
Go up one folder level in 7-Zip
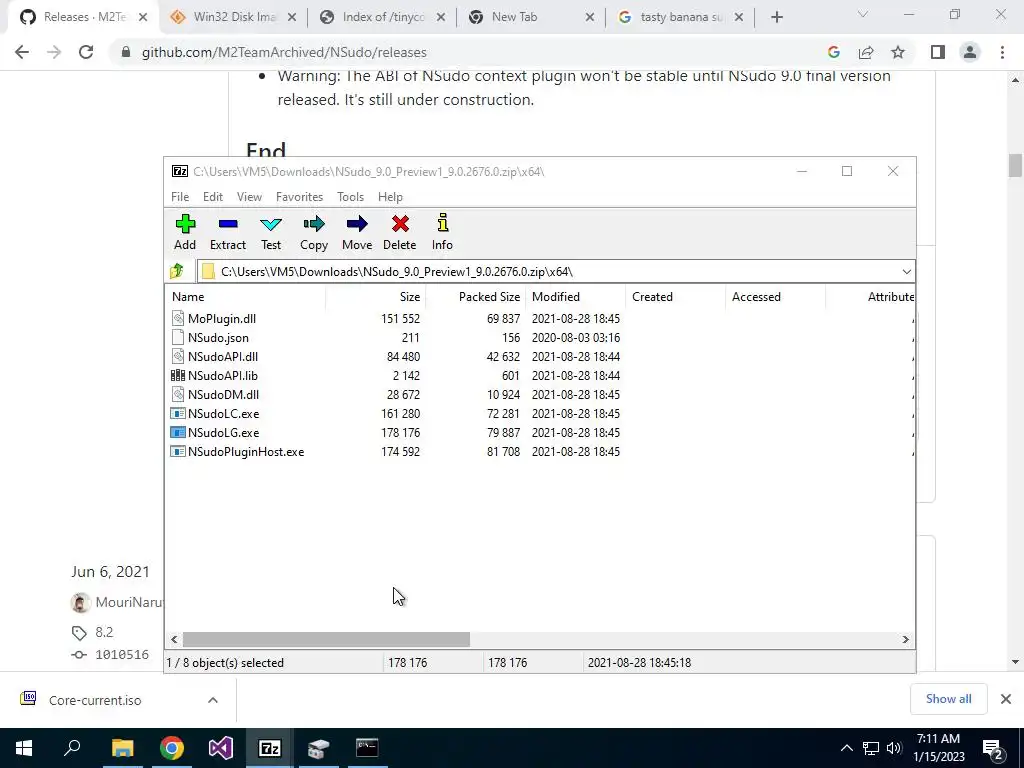click(177, 271)
